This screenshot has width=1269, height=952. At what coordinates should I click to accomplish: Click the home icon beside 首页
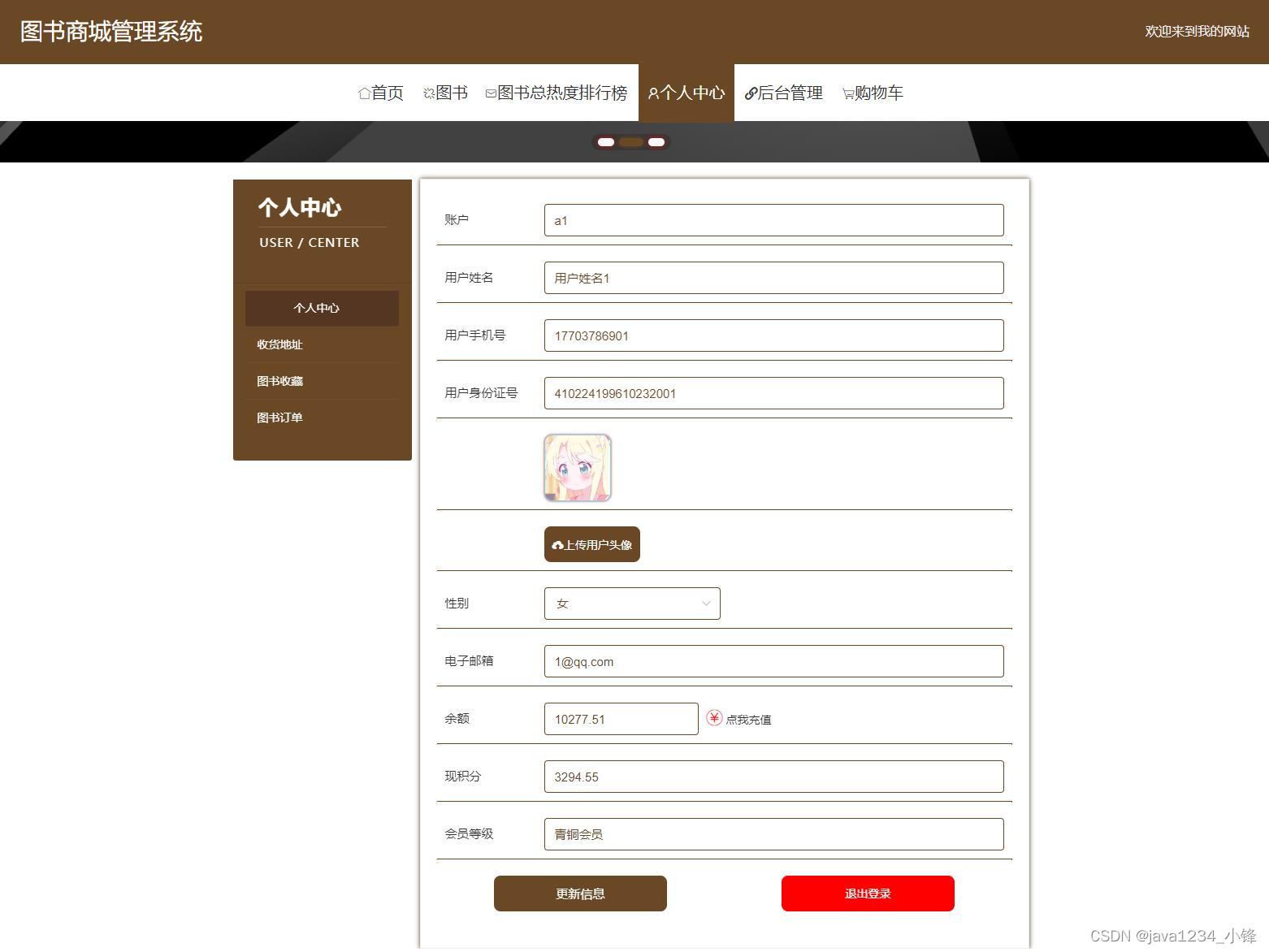click(363, 93)
